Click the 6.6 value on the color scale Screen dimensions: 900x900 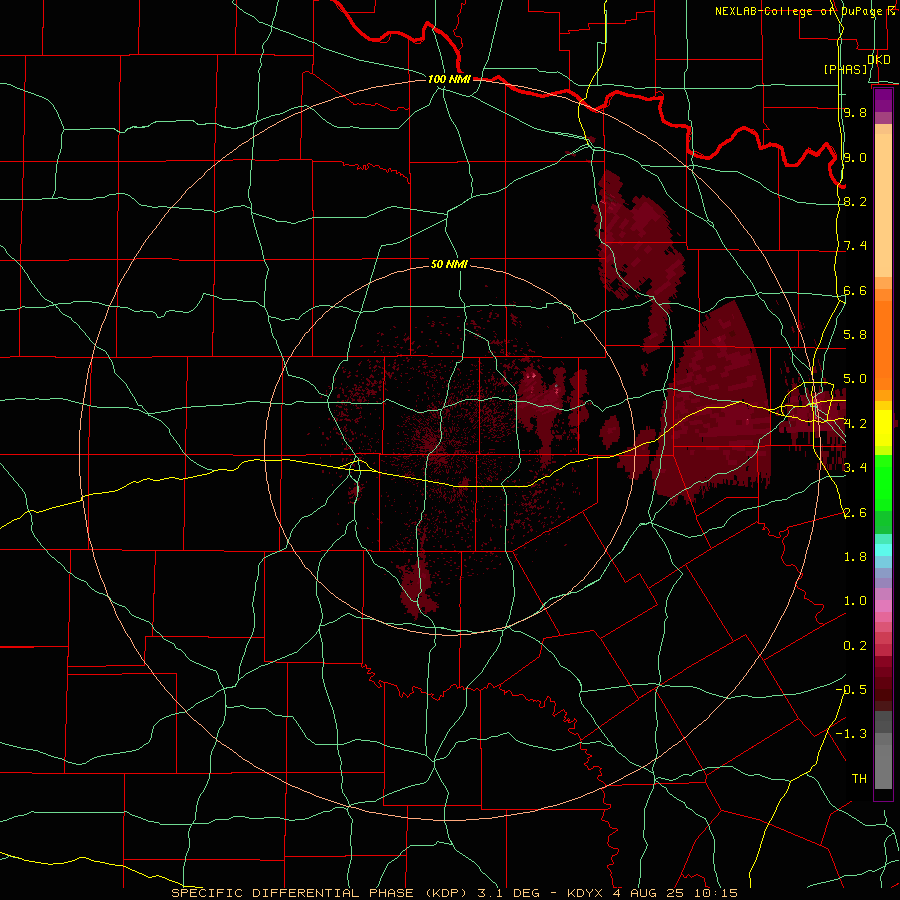click(855, 290)
